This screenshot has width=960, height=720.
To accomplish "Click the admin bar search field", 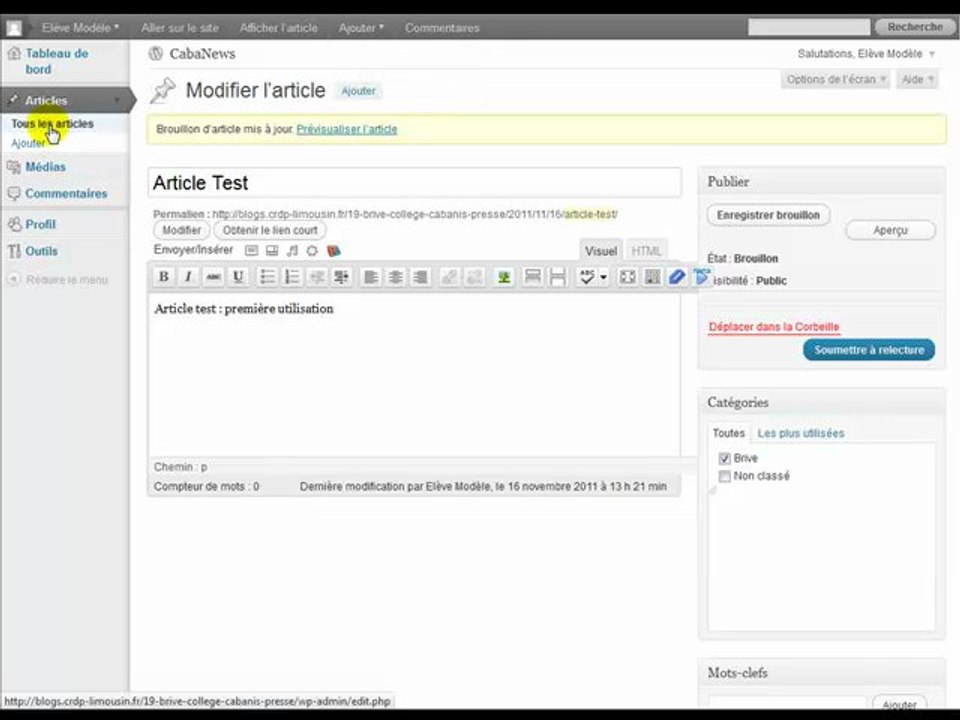I will [809, 27].
